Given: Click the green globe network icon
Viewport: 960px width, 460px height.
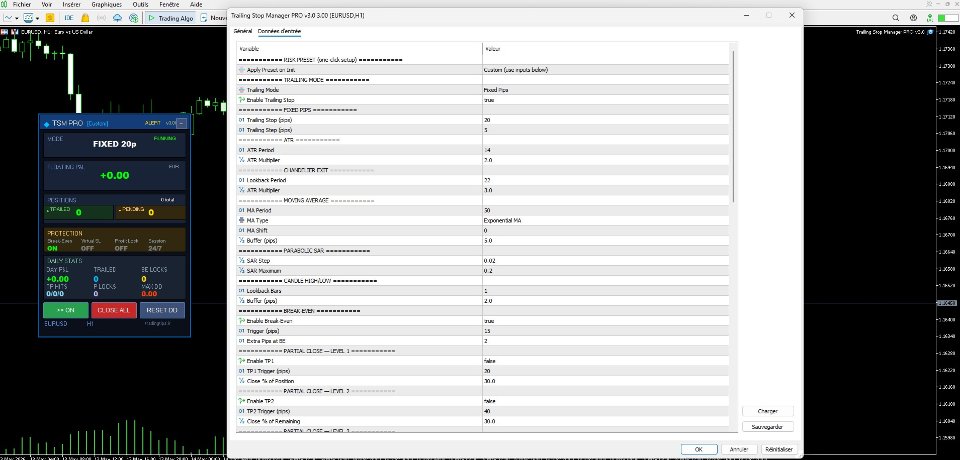Looking at the screenshot, I should tap(133, 18).
